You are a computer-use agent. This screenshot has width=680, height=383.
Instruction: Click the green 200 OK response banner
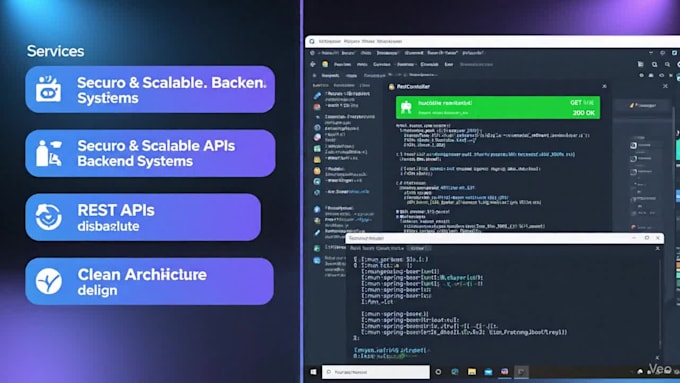(498, 108)
